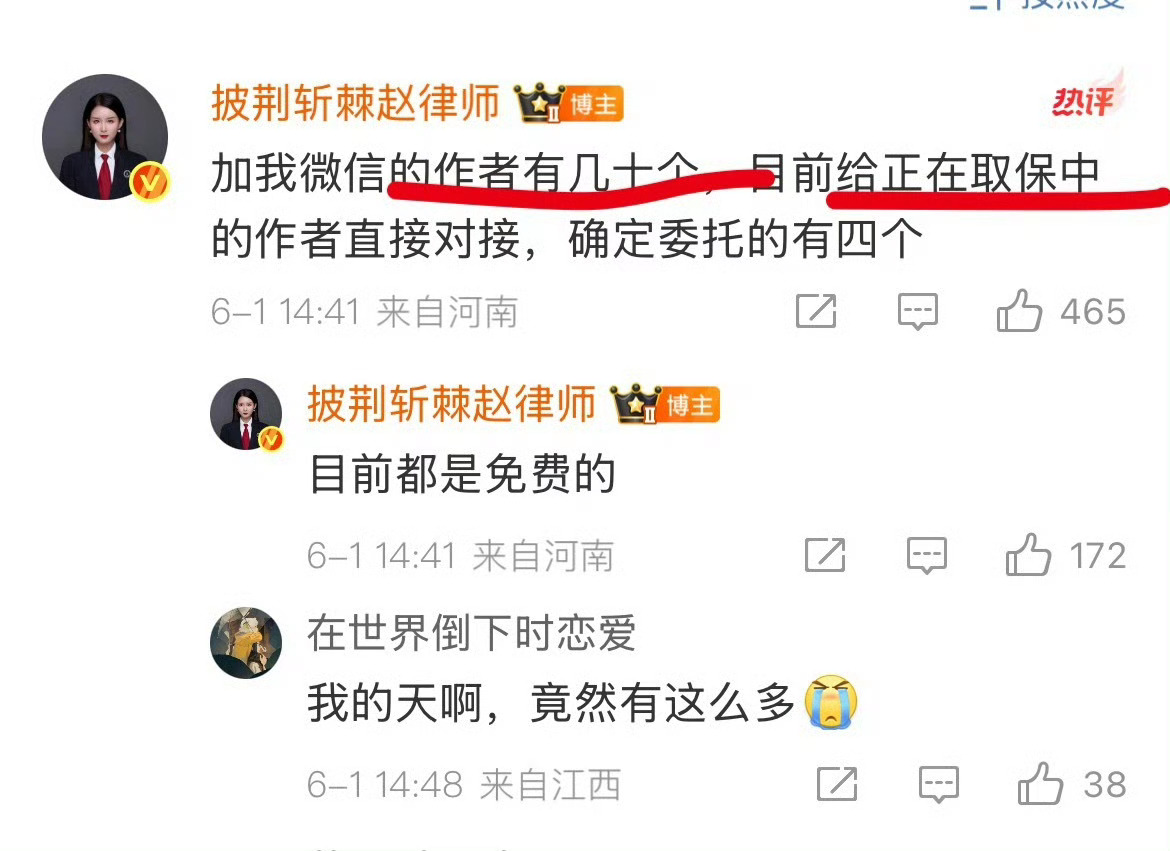Open reply bubble on '目前都是免费的' comment

[927, 555]
